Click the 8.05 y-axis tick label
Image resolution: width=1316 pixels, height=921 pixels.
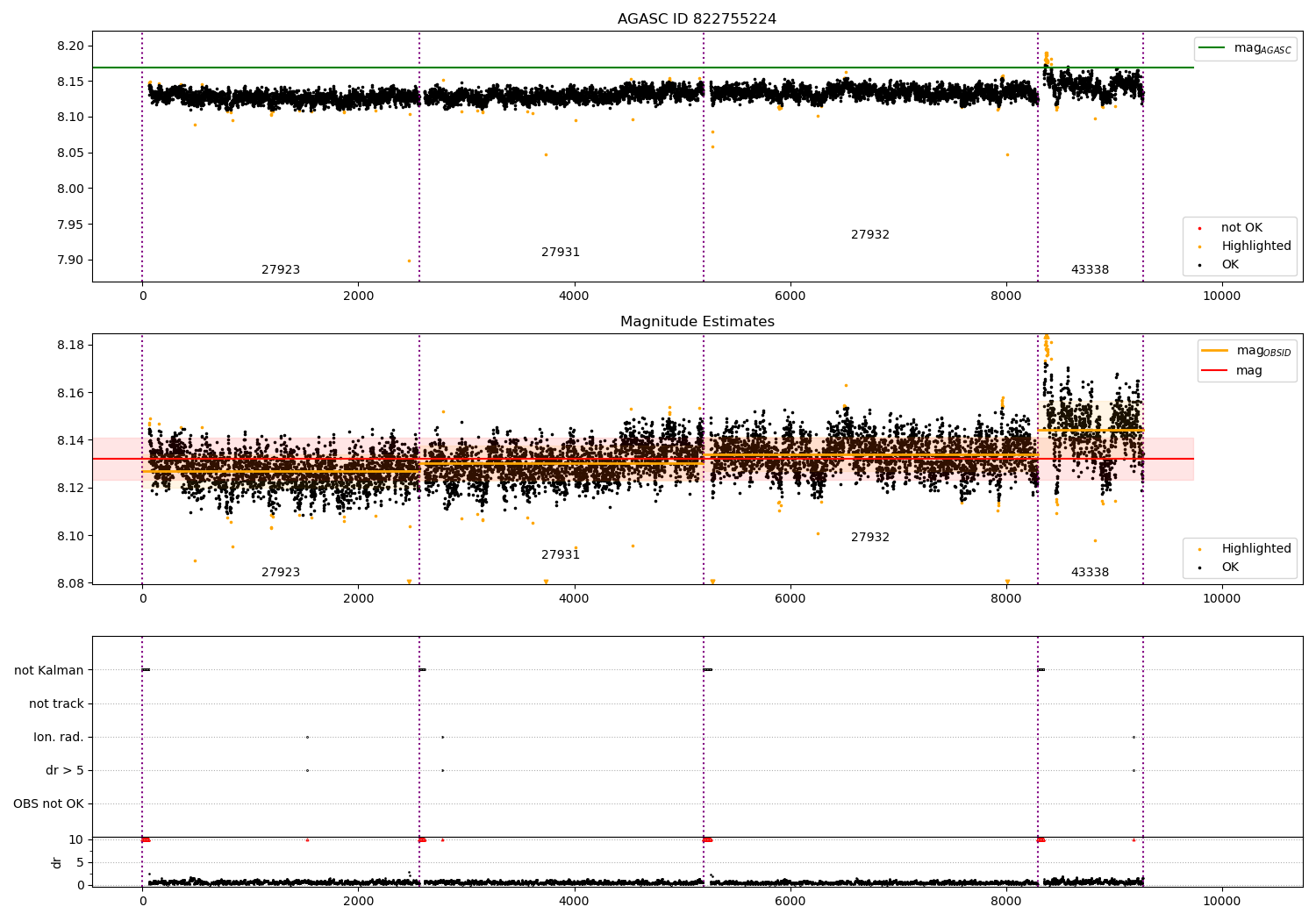point(72,153)
